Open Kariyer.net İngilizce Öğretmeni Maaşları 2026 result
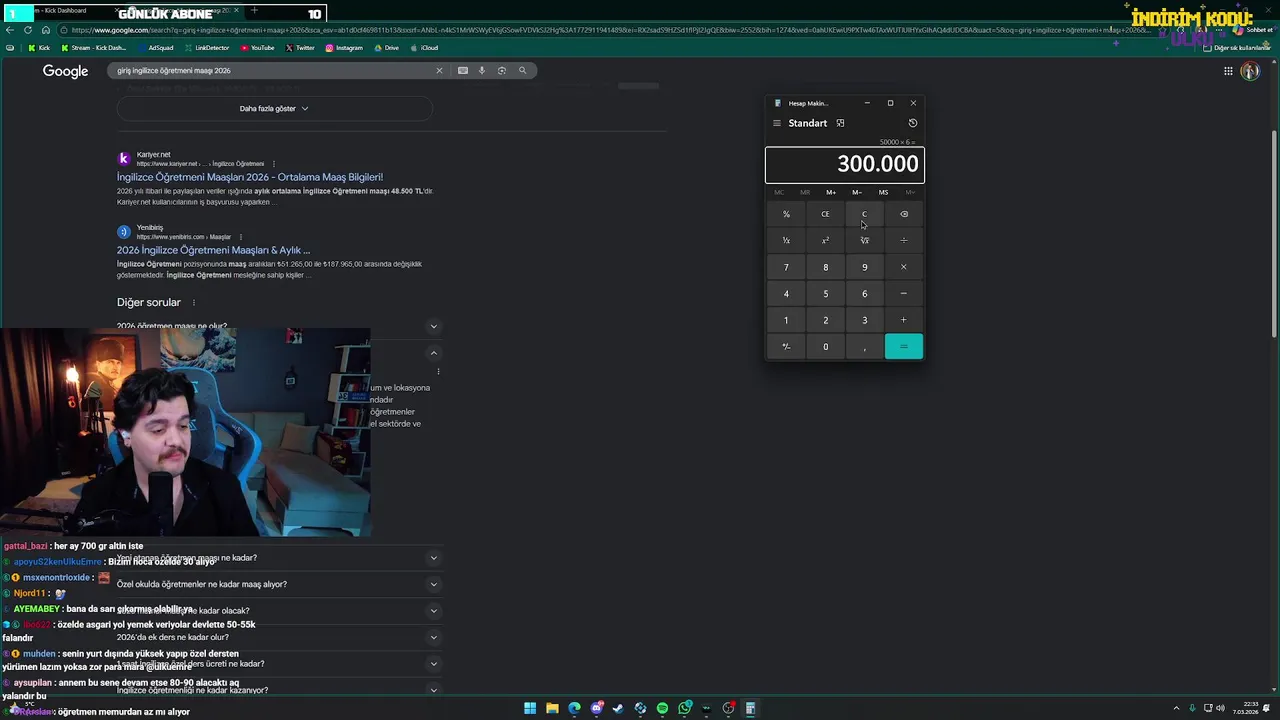Image resolution: width=1280 pixels, height=720 pixels. 250,177
